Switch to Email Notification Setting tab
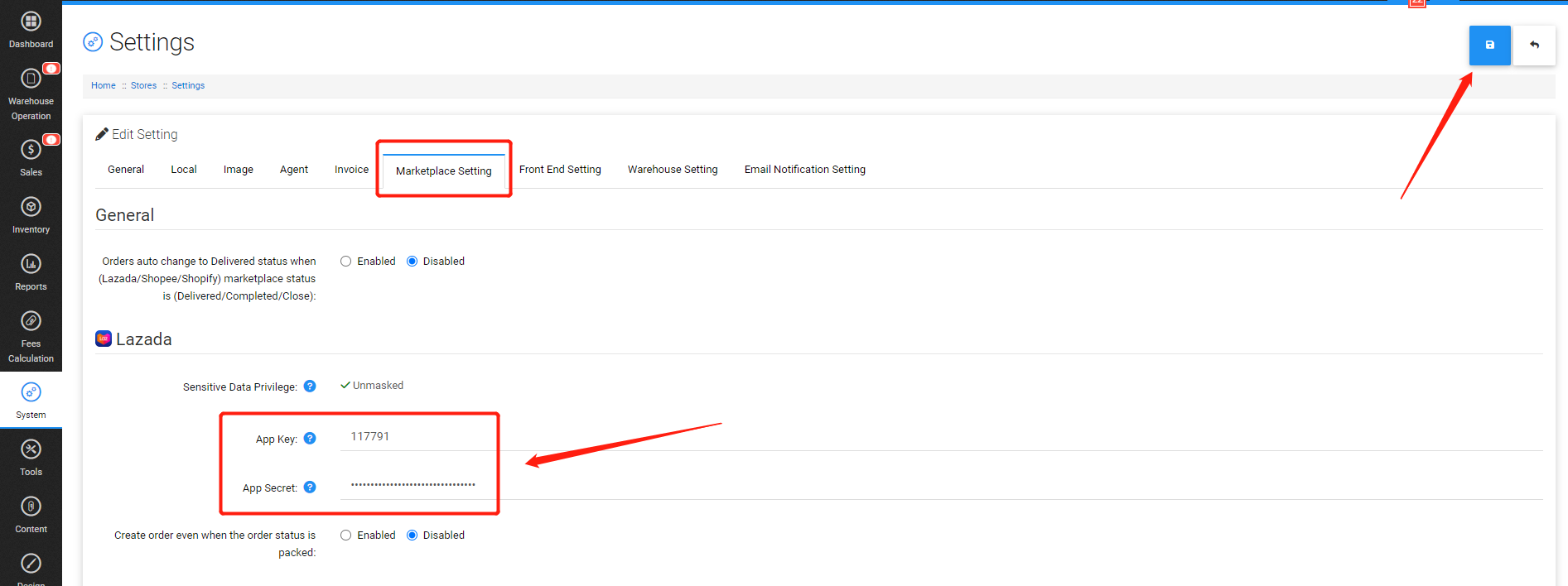Image resolution: width=1568 pixels, height=586 pixels. tap(805, 169)
